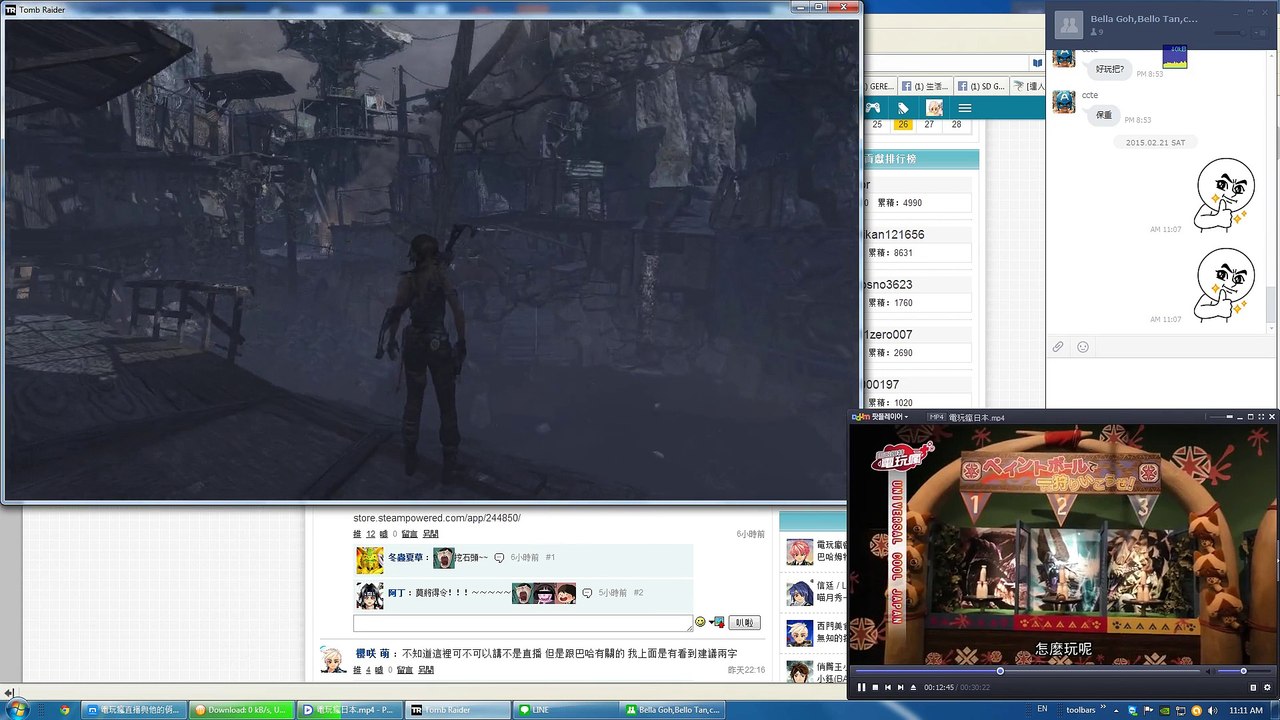The width and height of the screenshot is (1280, 720).
Task: Switch to the '(1) SD G...' Facebook tab
Action: [x=980, y=86]
